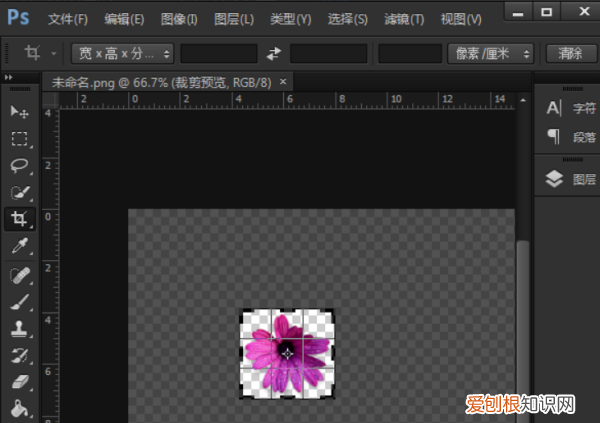Open the 类型(Y) menu
This screenshot has height=423, width=600.
tap(291, 19)
